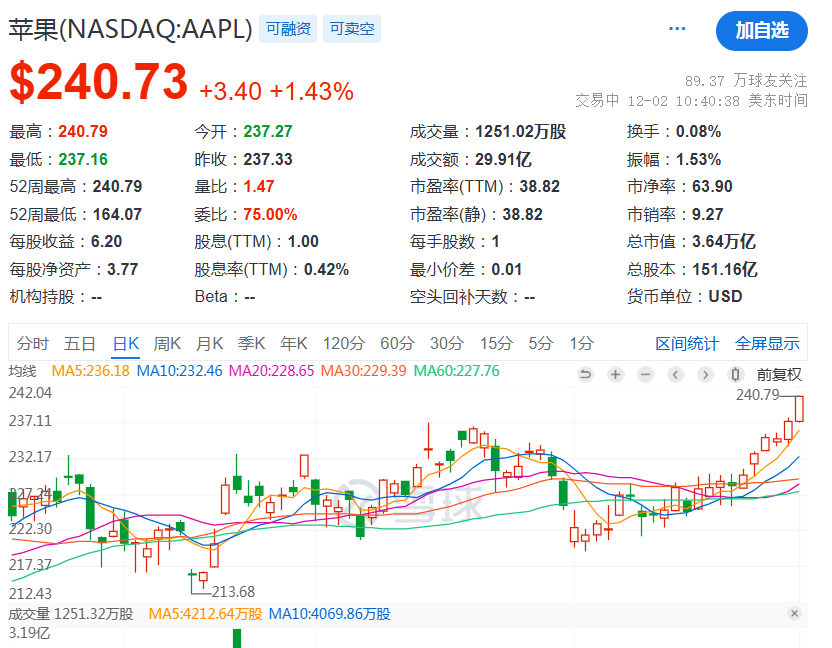This screenshot has height=648, width=832.
Task: Click the 加自选 button
Action: click(x=762, y=30)
